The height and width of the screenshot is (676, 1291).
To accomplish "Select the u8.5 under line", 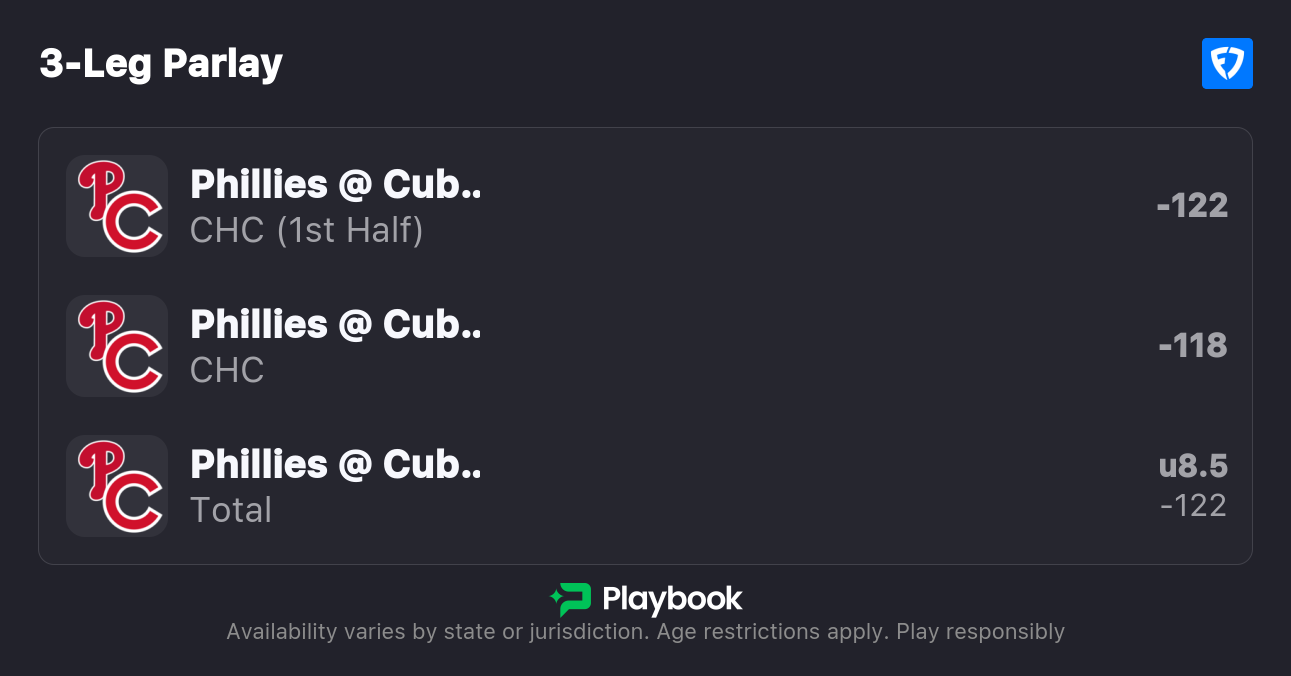I will click(x=1193, y=466).
